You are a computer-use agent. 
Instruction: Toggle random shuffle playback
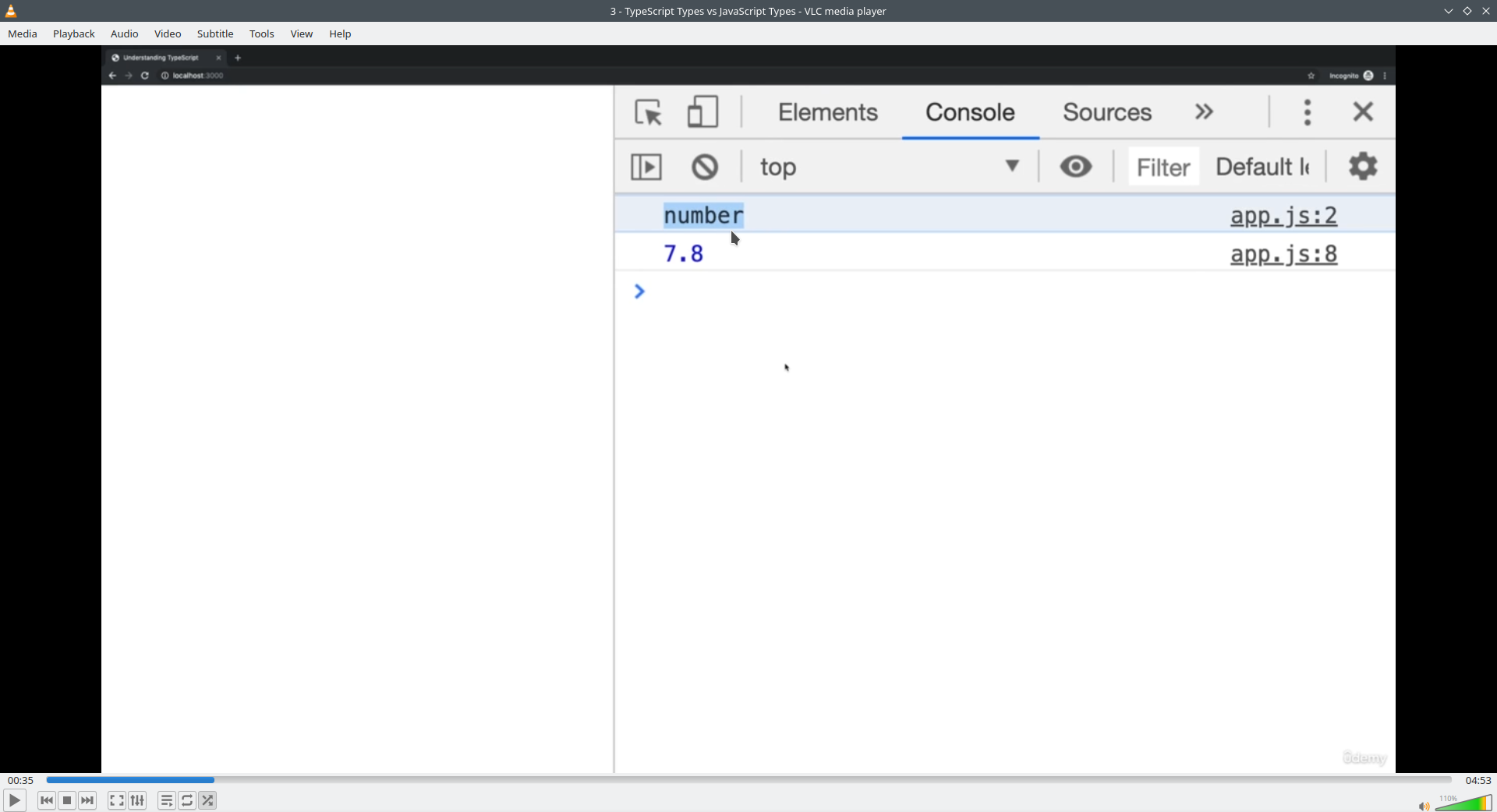pyautogui.click(x=208, y=800)
